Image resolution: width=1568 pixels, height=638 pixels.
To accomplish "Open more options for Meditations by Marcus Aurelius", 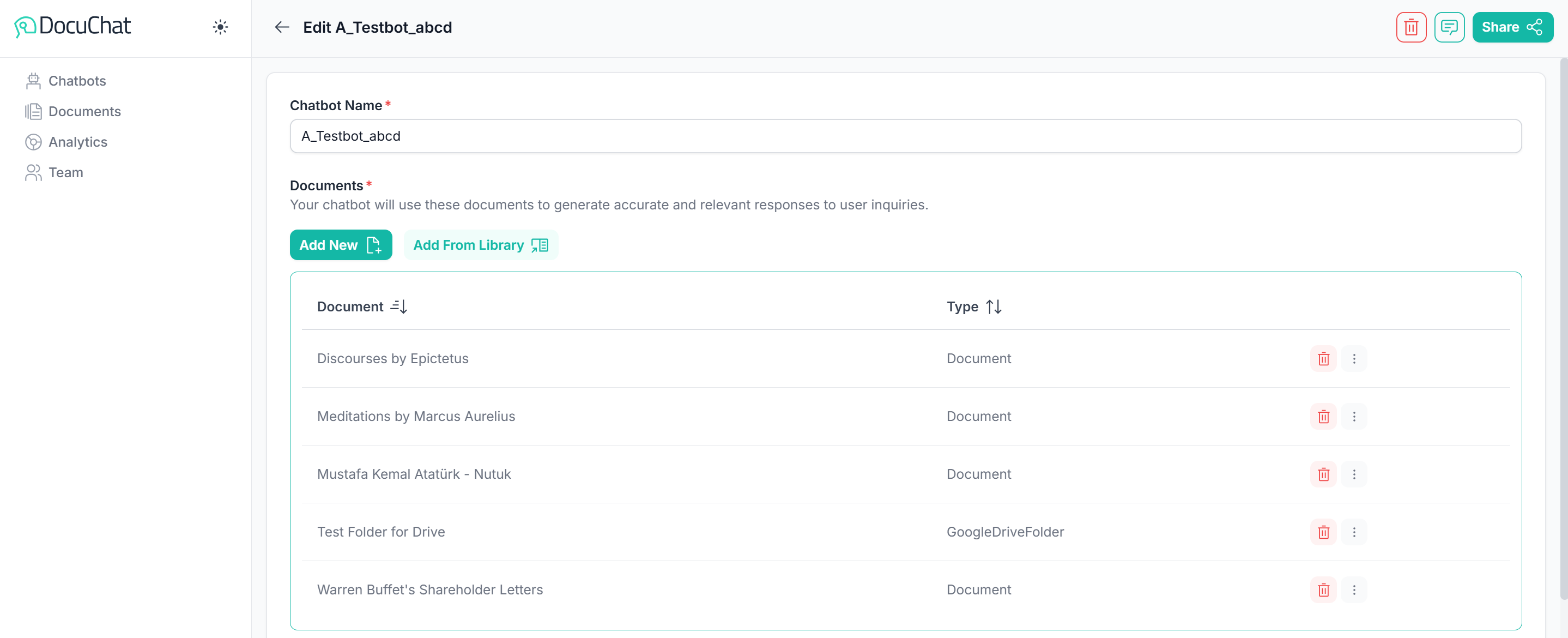I will pyautogui.click(x=1354, y=417).
